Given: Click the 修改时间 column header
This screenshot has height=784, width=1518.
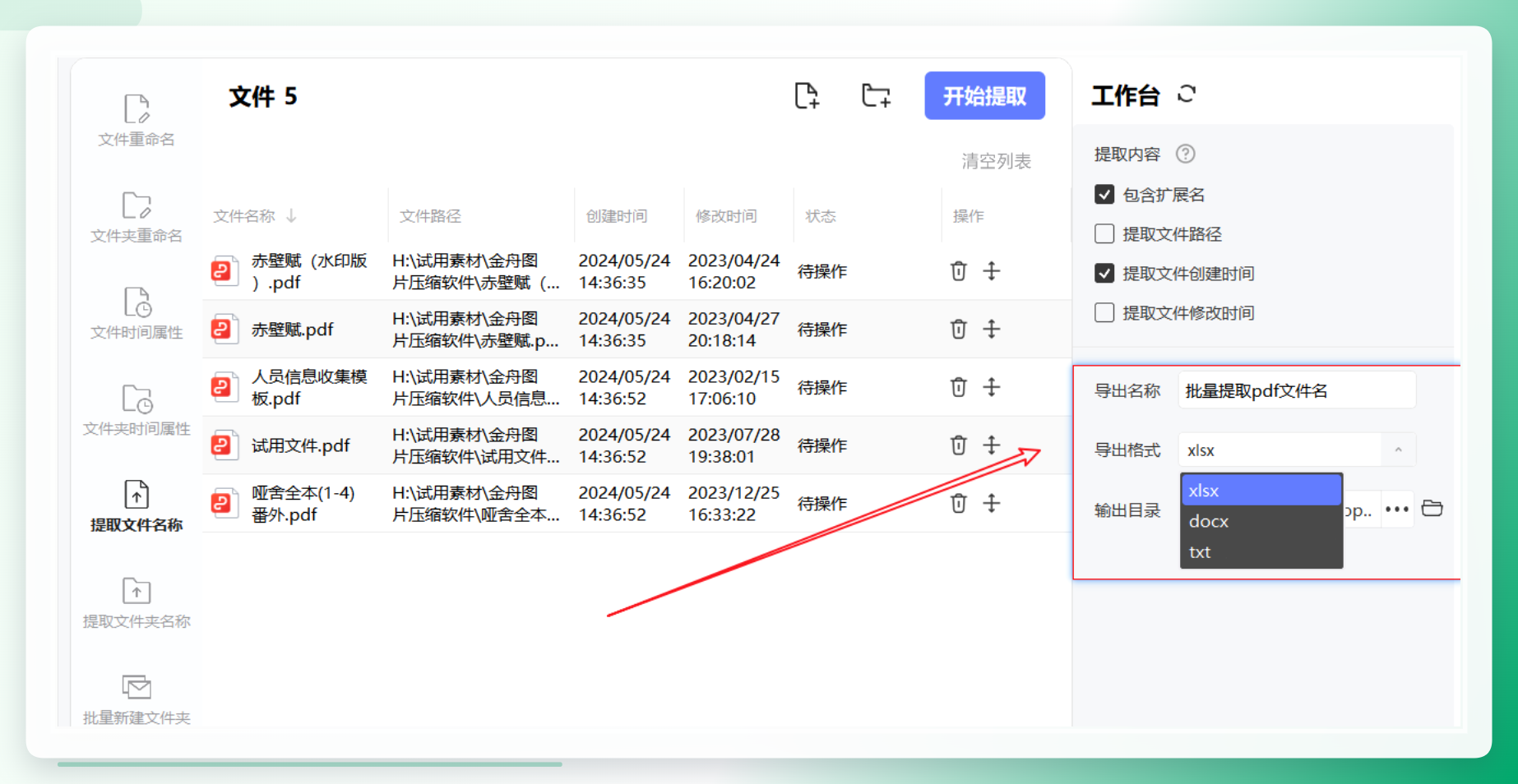Looking at the screenshot, I should coord(726,216).
